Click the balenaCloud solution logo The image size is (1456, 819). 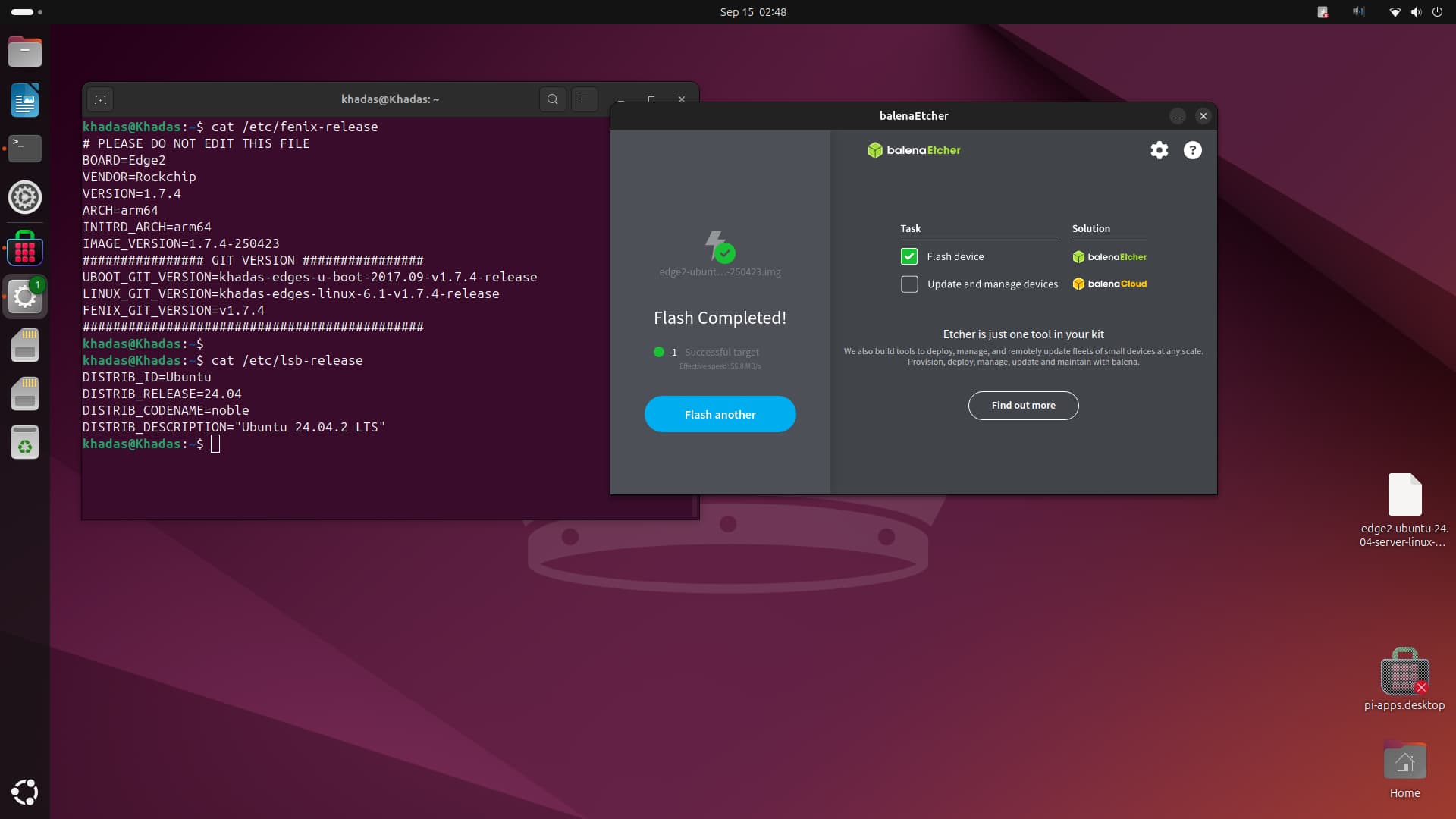[x=1109, y=284]
